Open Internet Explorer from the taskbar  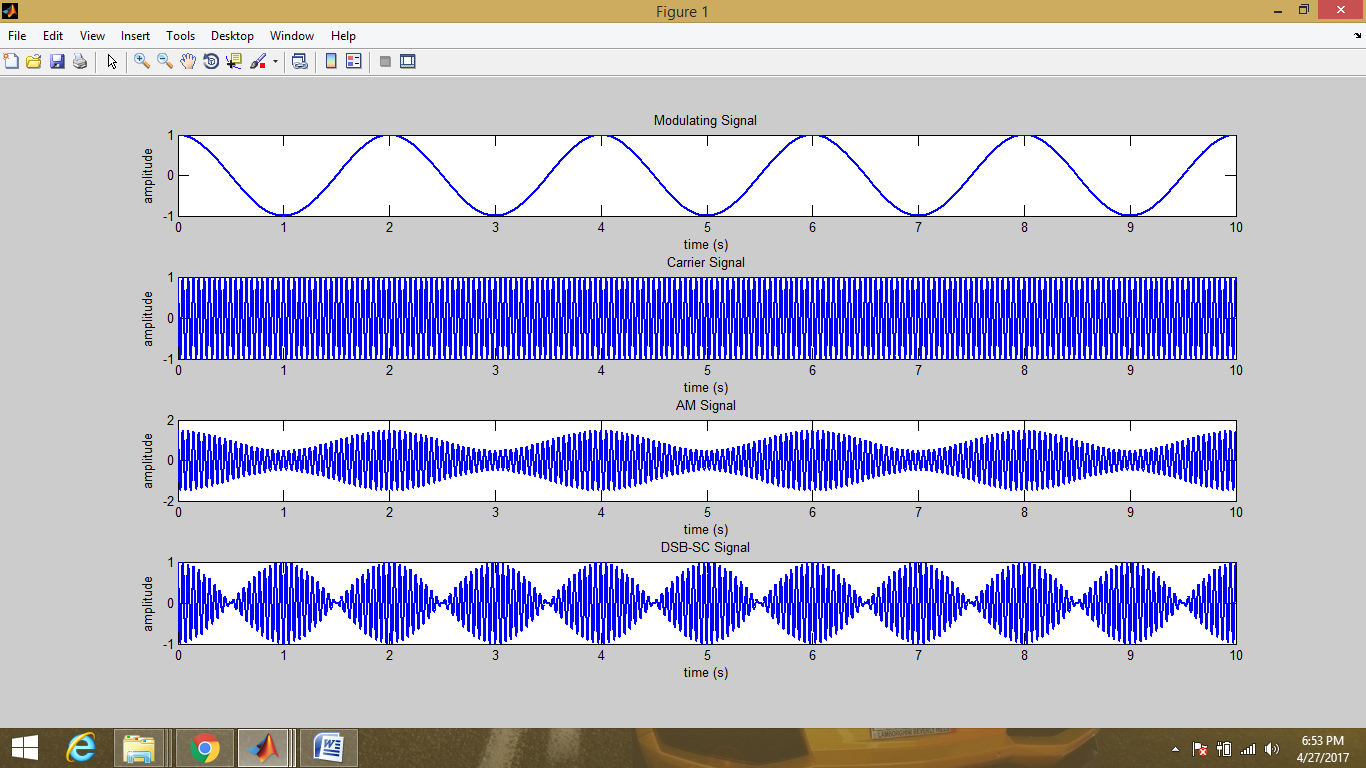(81, 747)
